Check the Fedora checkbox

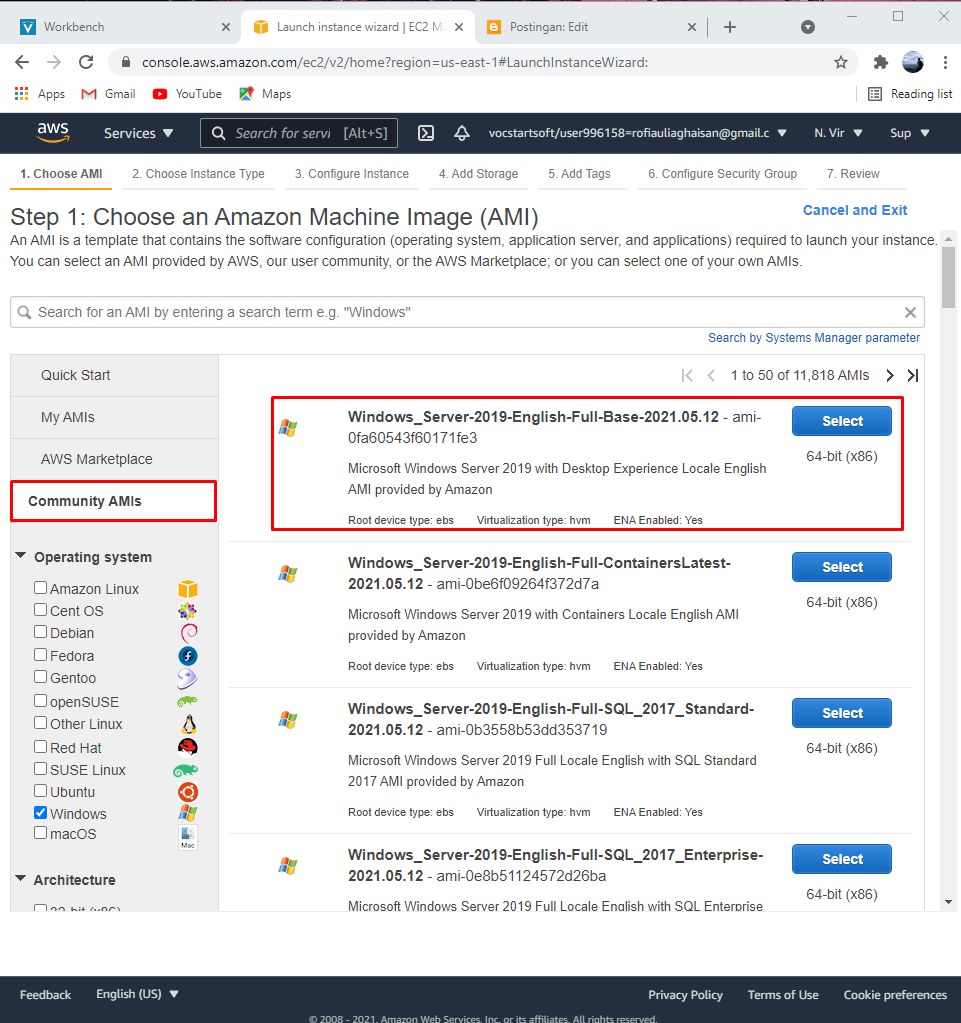pos(40,655)
